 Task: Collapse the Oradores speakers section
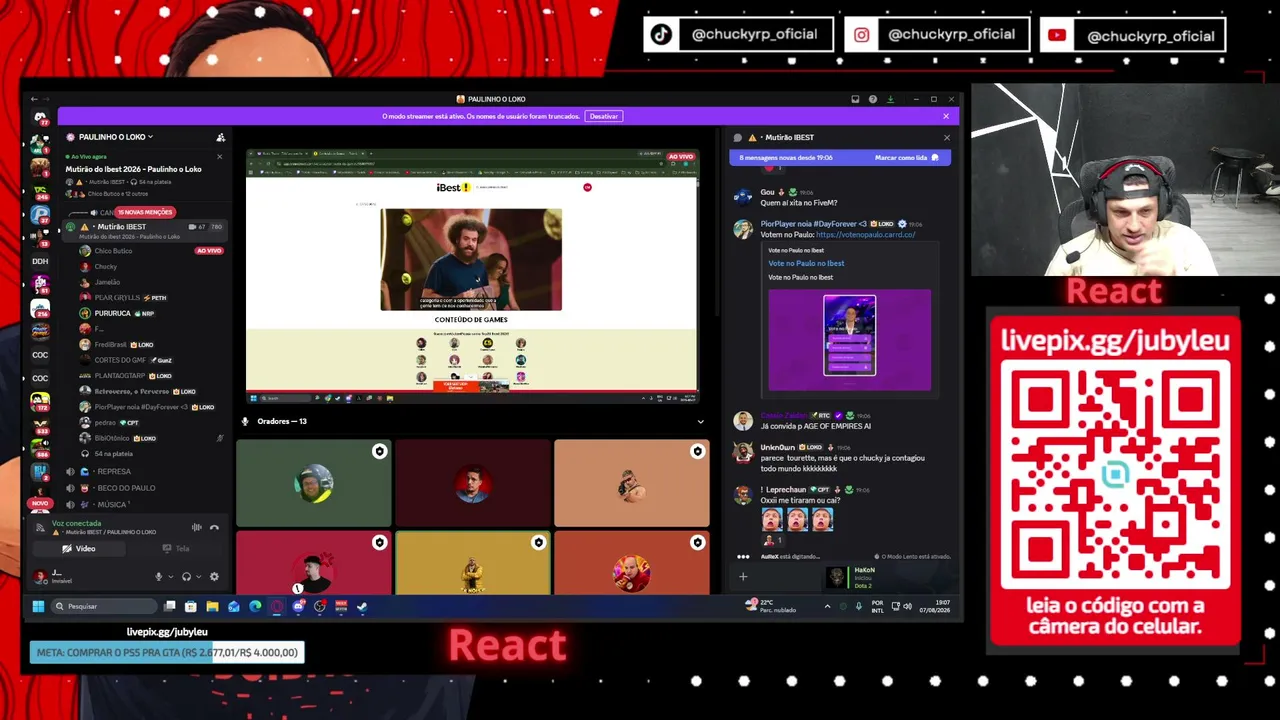point(700,421)
